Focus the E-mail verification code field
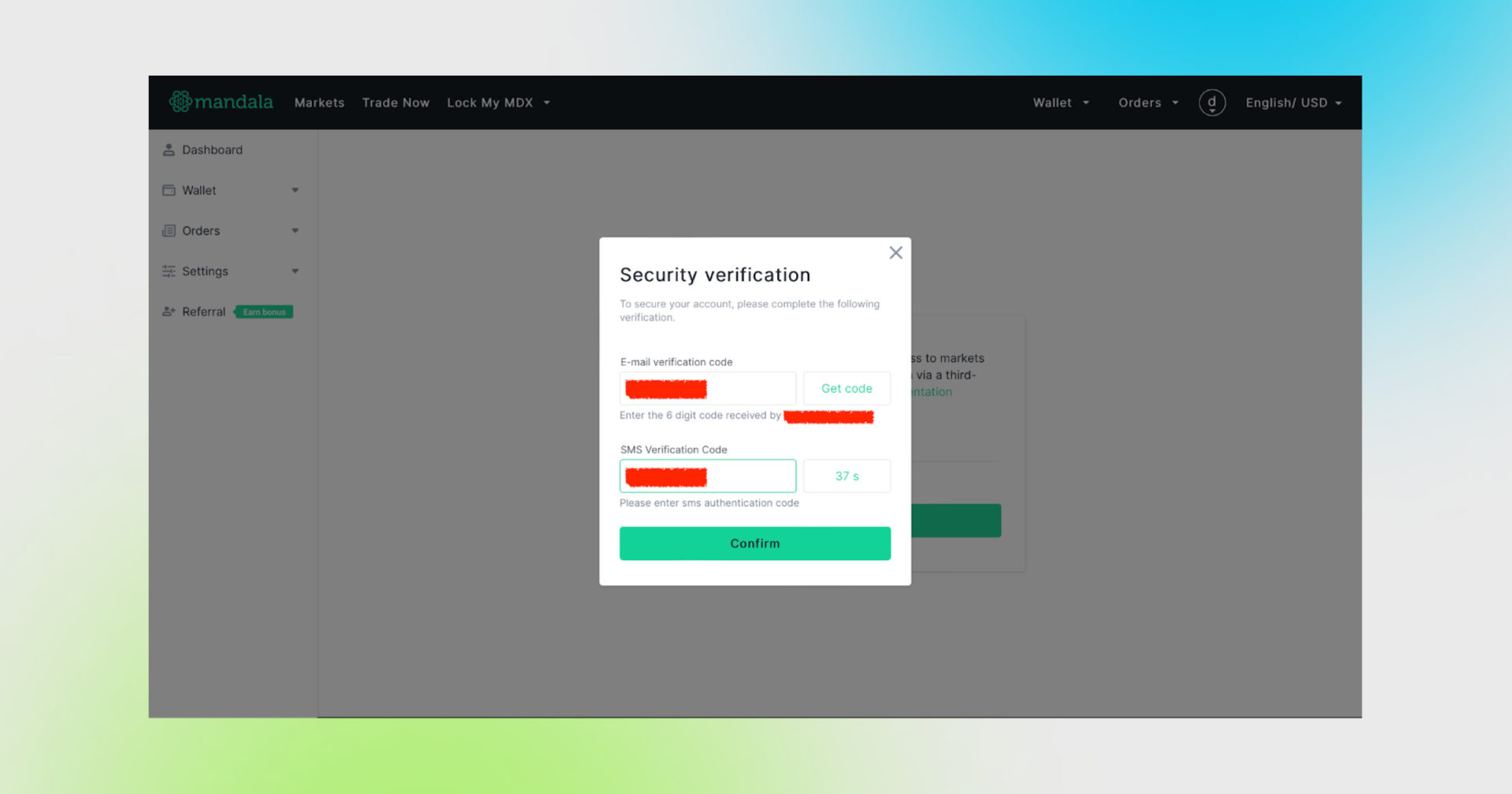The width and height of the screenshot is (1512, 794). [x=707, y=388]
